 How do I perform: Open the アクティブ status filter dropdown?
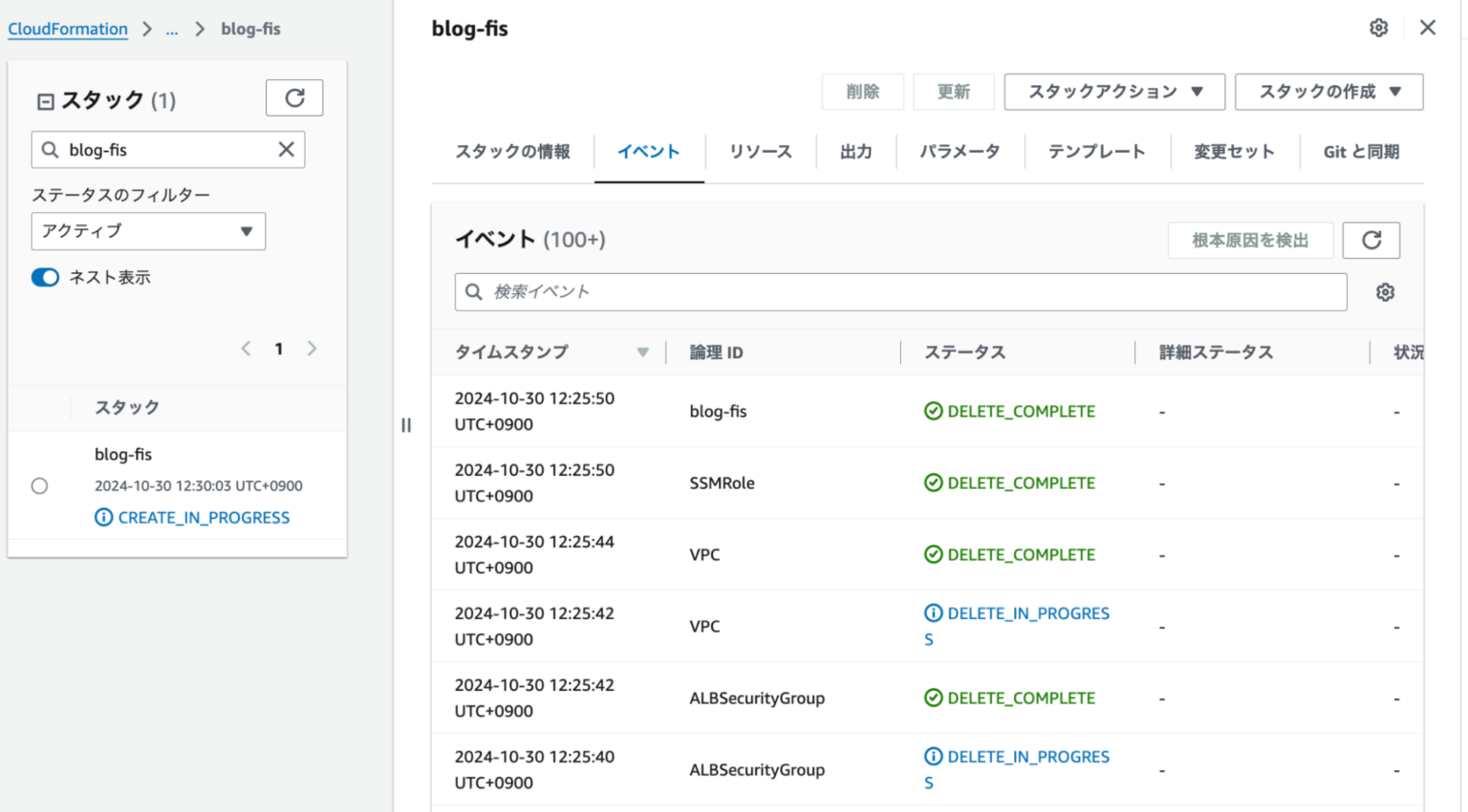148,231
